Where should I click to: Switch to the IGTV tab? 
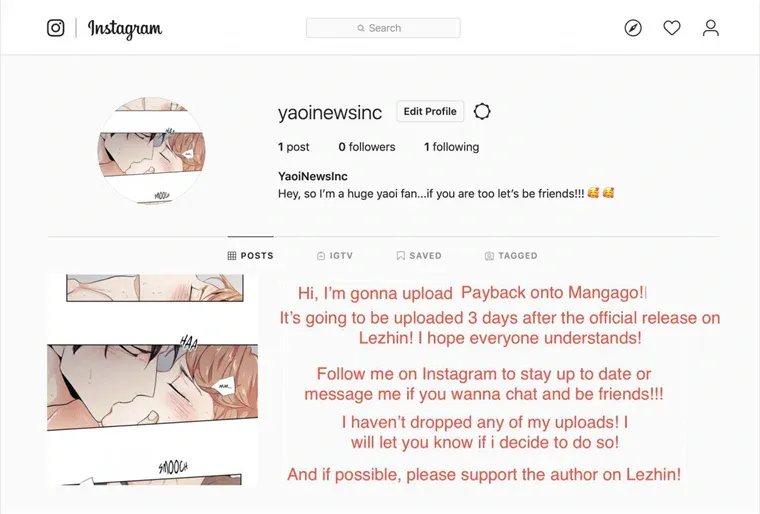click(334, 256)
